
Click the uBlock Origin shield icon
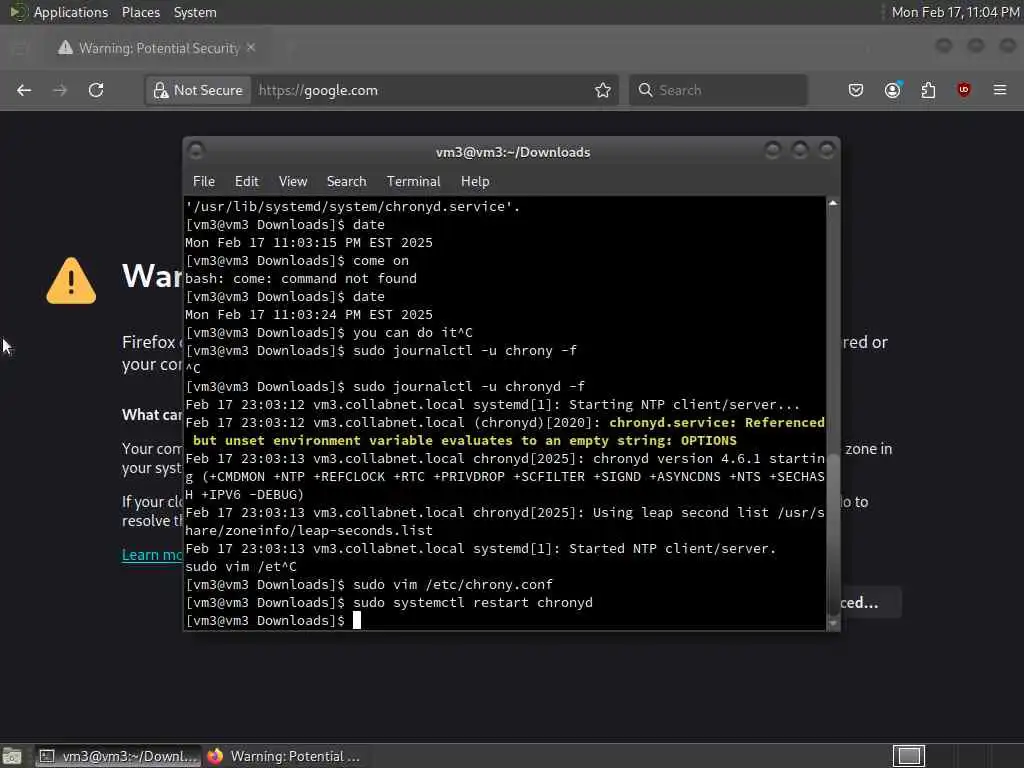(x=964, y=90)
